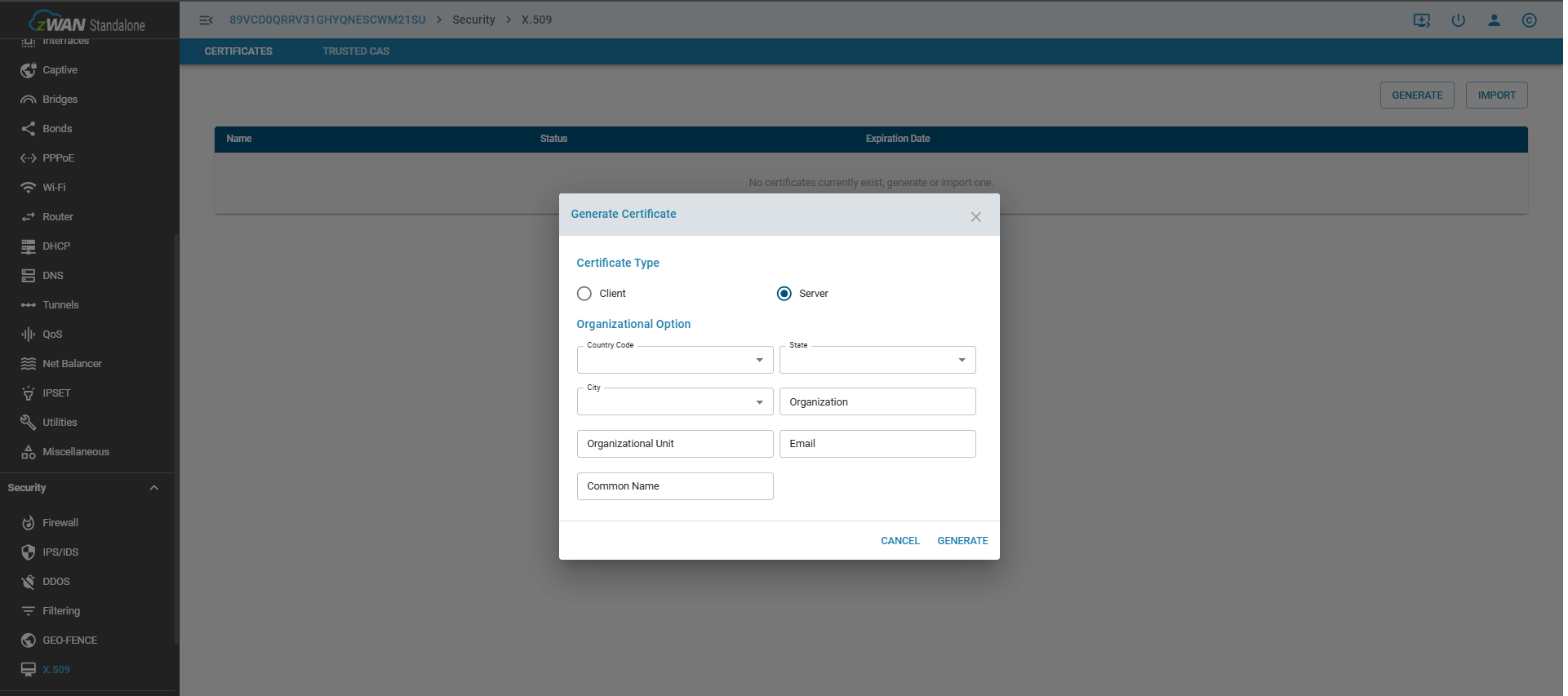The width and height of the screenshot is (1568, 696).
Task: Click the Net Balancer icon
Action: click(x=29, y=364)
